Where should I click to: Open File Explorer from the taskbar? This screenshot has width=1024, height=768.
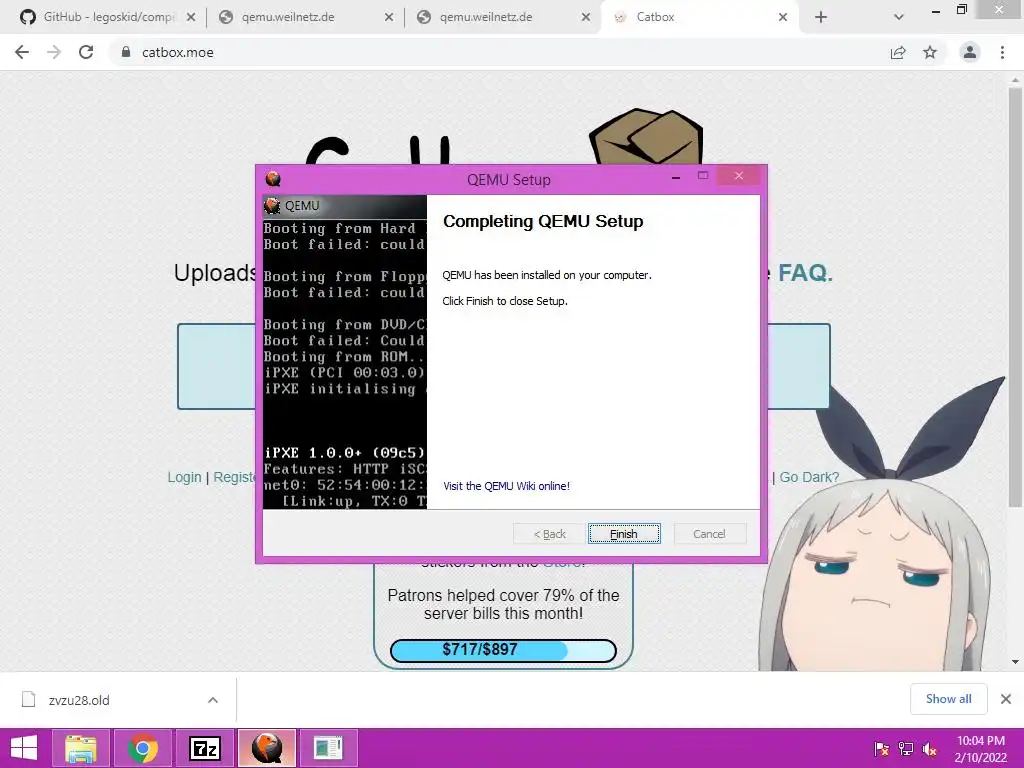(x=81, y=748)
